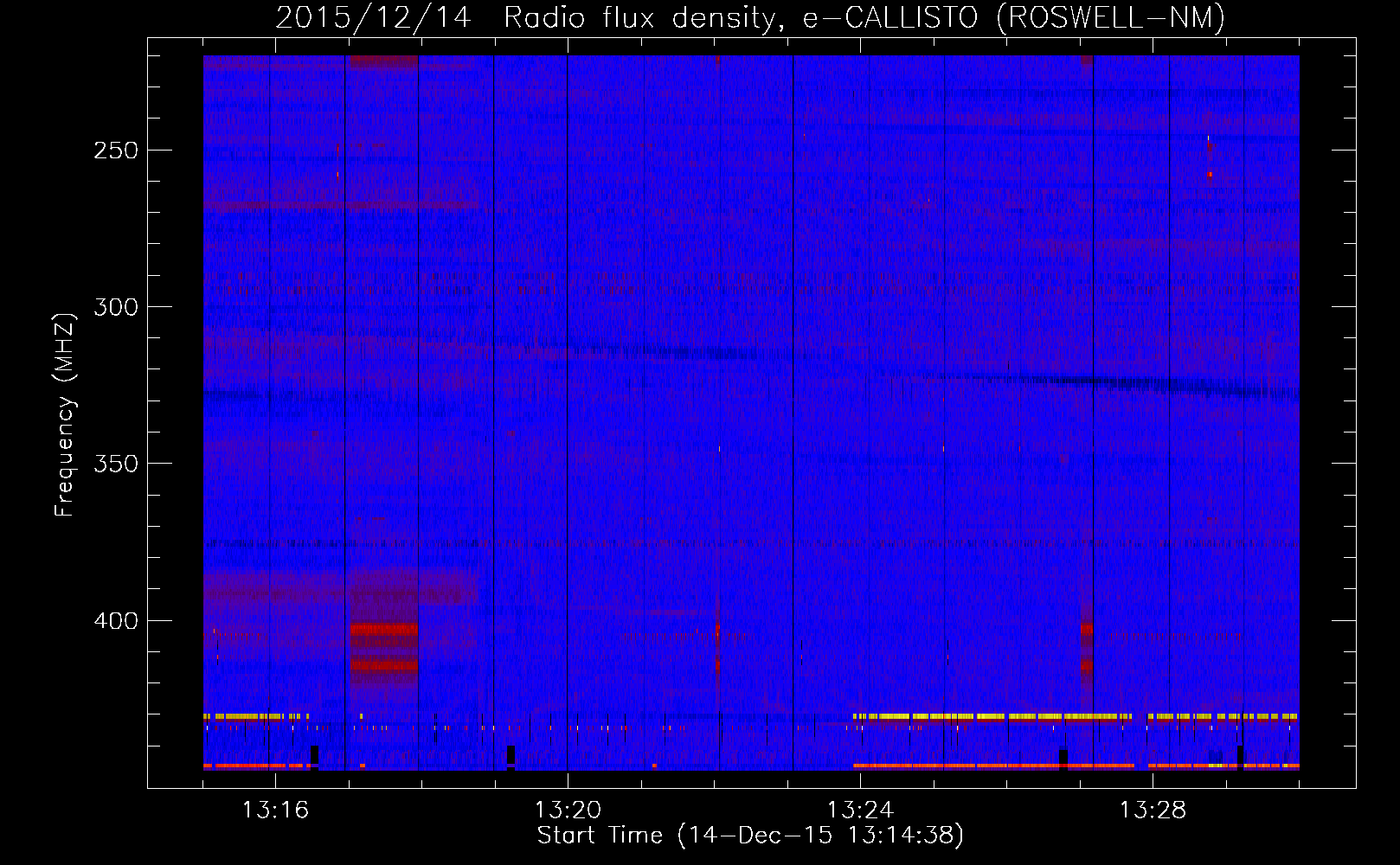This screenshot has height=865, width=1400.
Task: Select the 400 frequency tick label
Action: pos(116,621)
